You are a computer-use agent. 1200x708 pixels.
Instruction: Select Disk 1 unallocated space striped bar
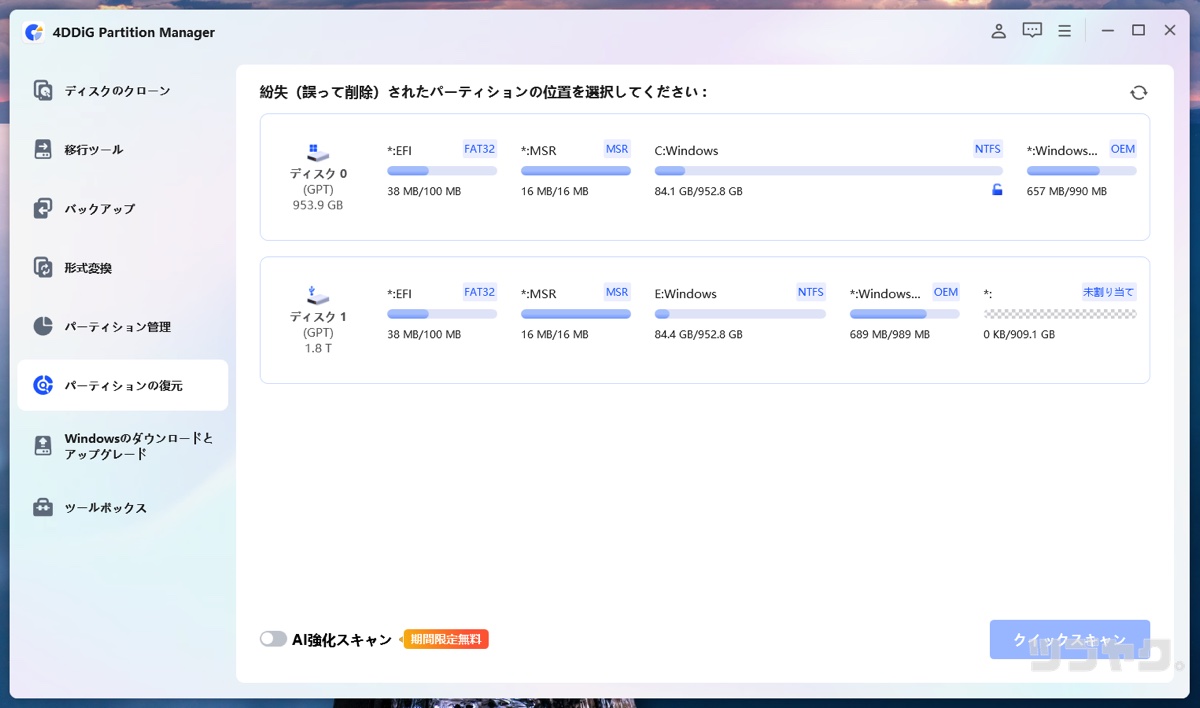coord(1060,314)
